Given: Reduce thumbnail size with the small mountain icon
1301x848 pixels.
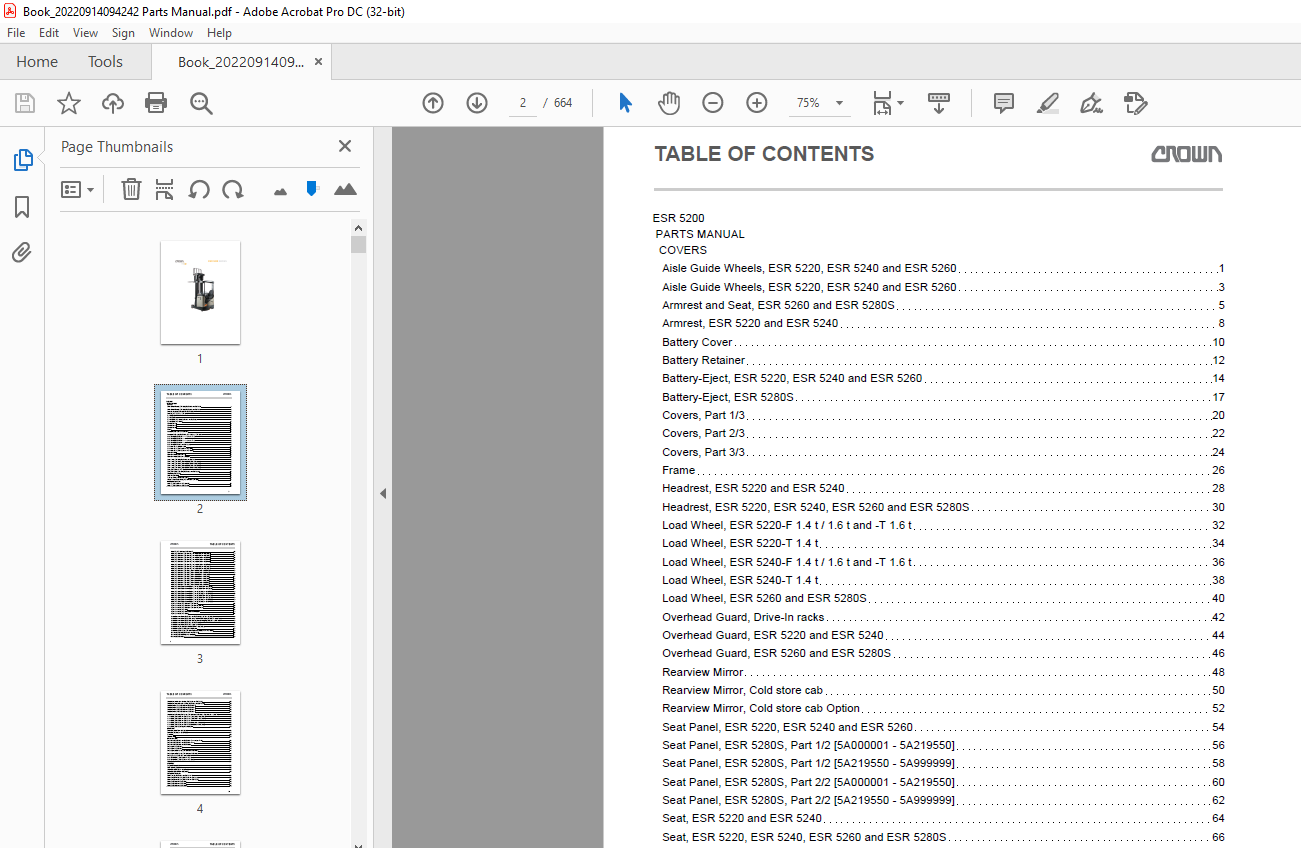Looking at the screenshot, I should coord(280,190).
